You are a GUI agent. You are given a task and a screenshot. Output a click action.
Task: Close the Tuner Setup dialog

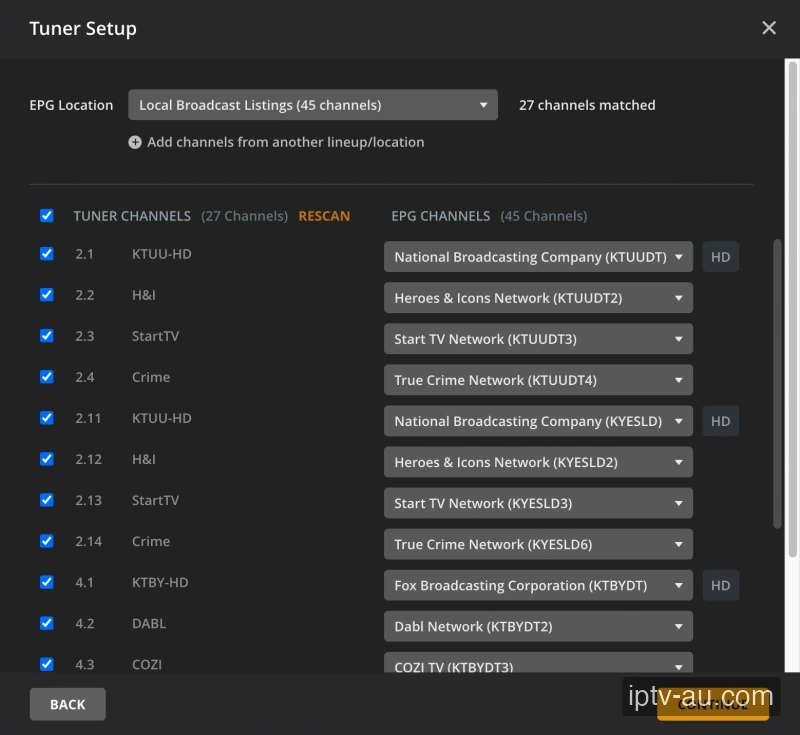pyautogui.click(x=769, y=28)
